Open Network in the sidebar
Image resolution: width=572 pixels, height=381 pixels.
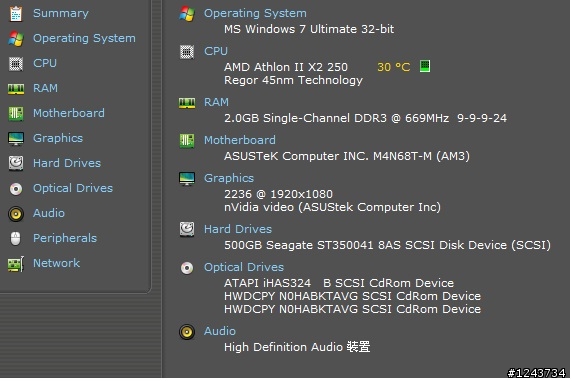[56, 263]
